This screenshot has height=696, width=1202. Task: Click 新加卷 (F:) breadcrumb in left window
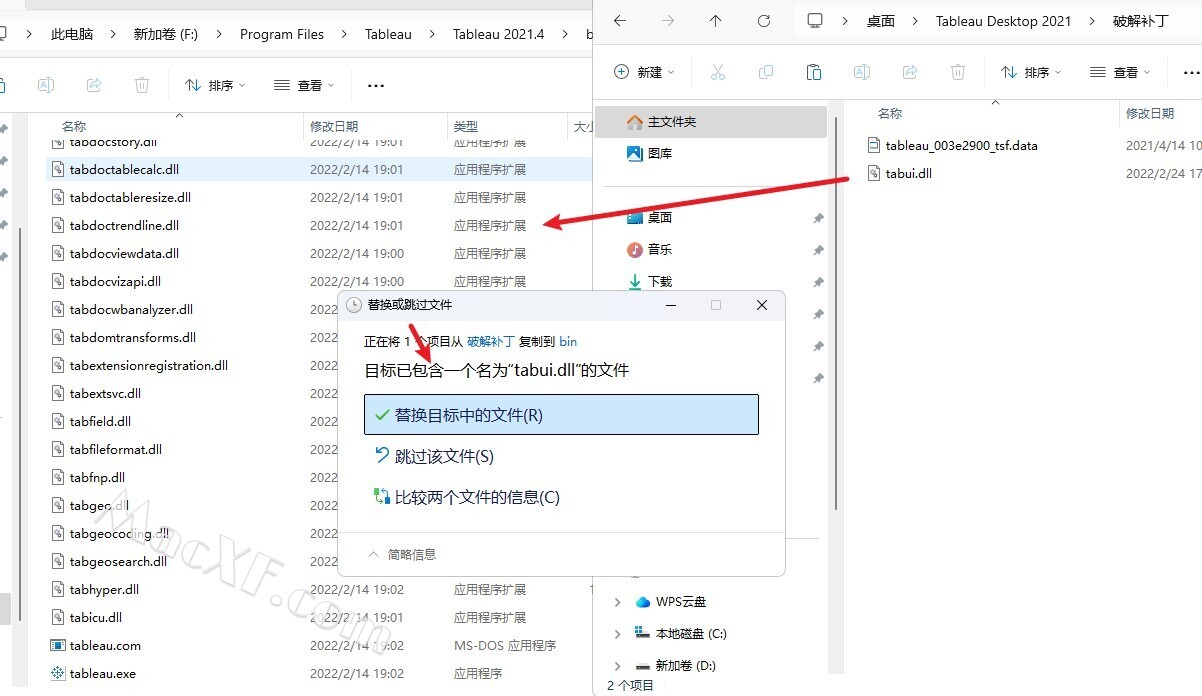click(166, 34)
